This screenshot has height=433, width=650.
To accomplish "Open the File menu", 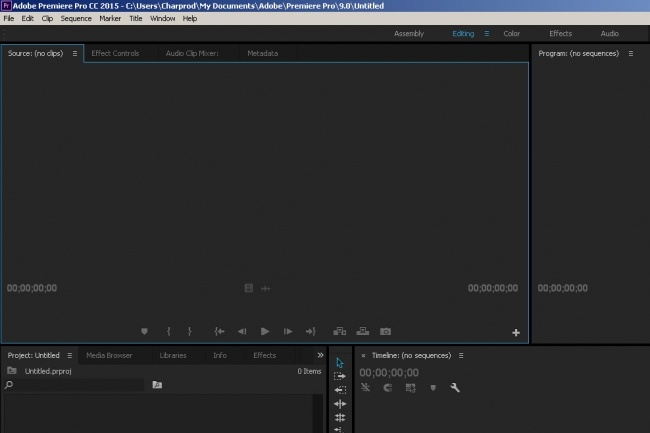I will [9, 19].
